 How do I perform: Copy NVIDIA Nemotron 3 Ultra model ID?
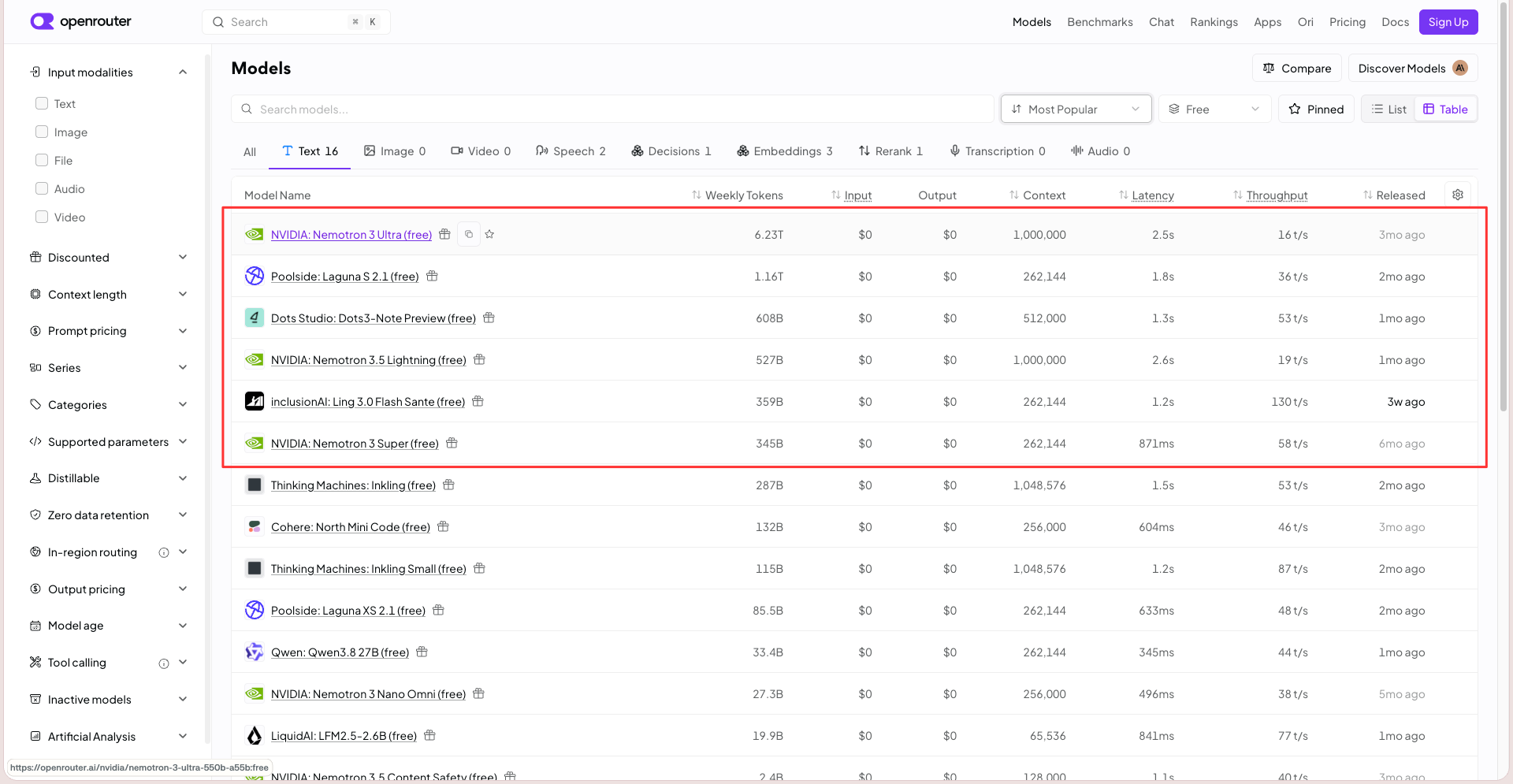pyautogui.click(x=469, y=234)
